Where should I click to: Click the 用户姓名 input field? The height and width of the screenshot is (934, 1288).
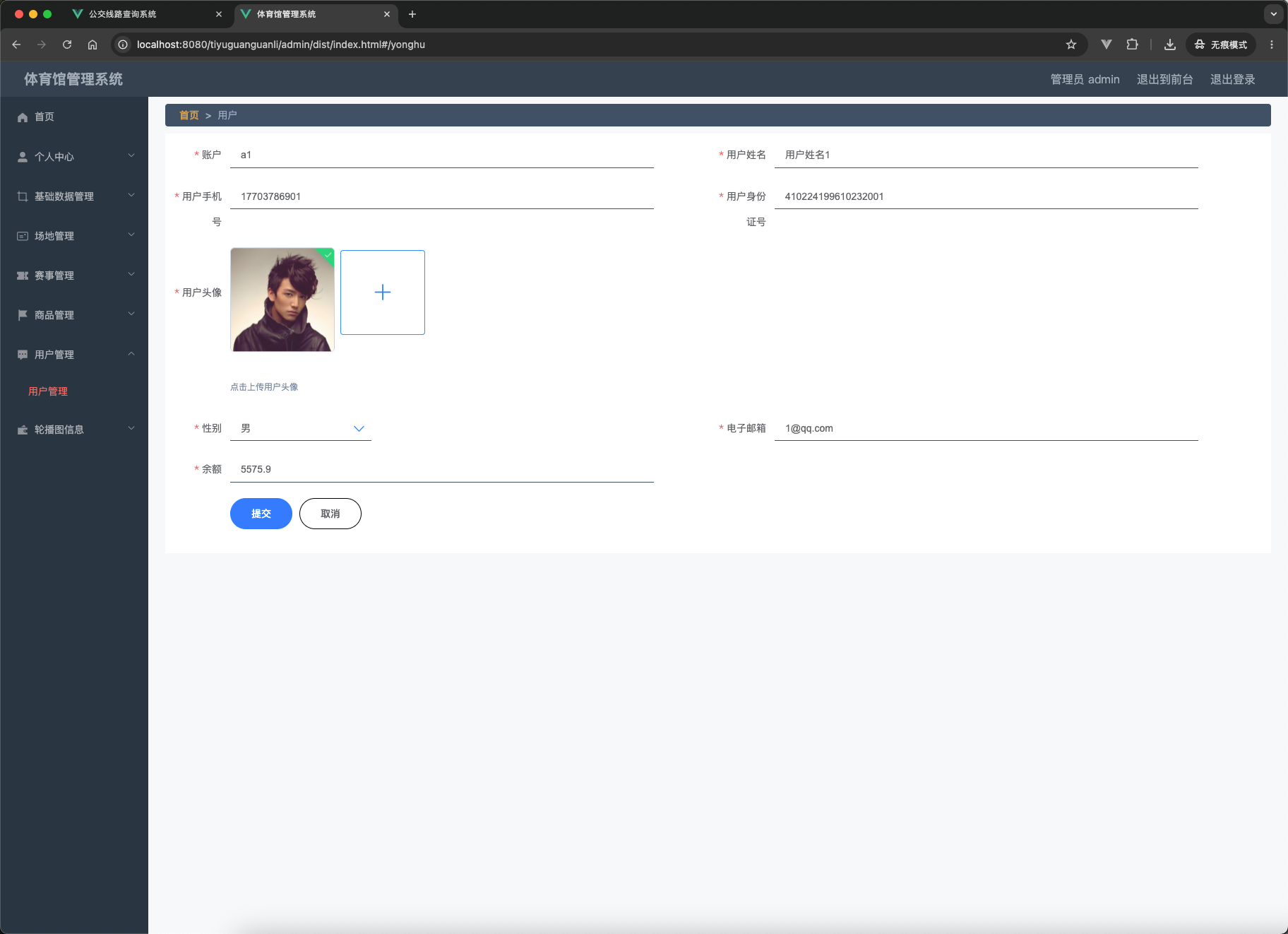coord(986,155)
